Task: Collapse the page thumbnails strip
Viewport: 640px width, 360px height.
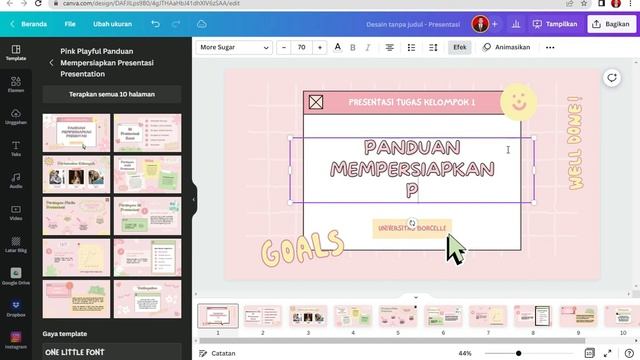Action: point(416,297)
